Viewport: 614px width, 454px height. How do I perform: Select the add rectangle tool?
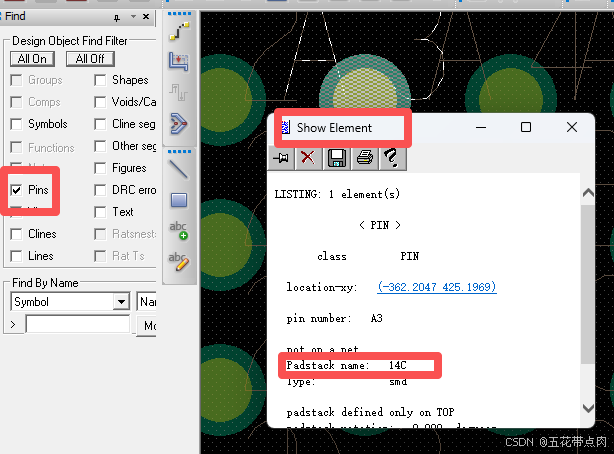179,200
